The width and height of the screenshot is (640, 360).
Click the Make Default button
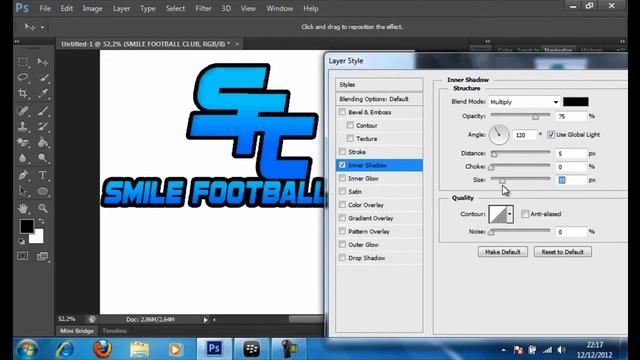(503, 252)
